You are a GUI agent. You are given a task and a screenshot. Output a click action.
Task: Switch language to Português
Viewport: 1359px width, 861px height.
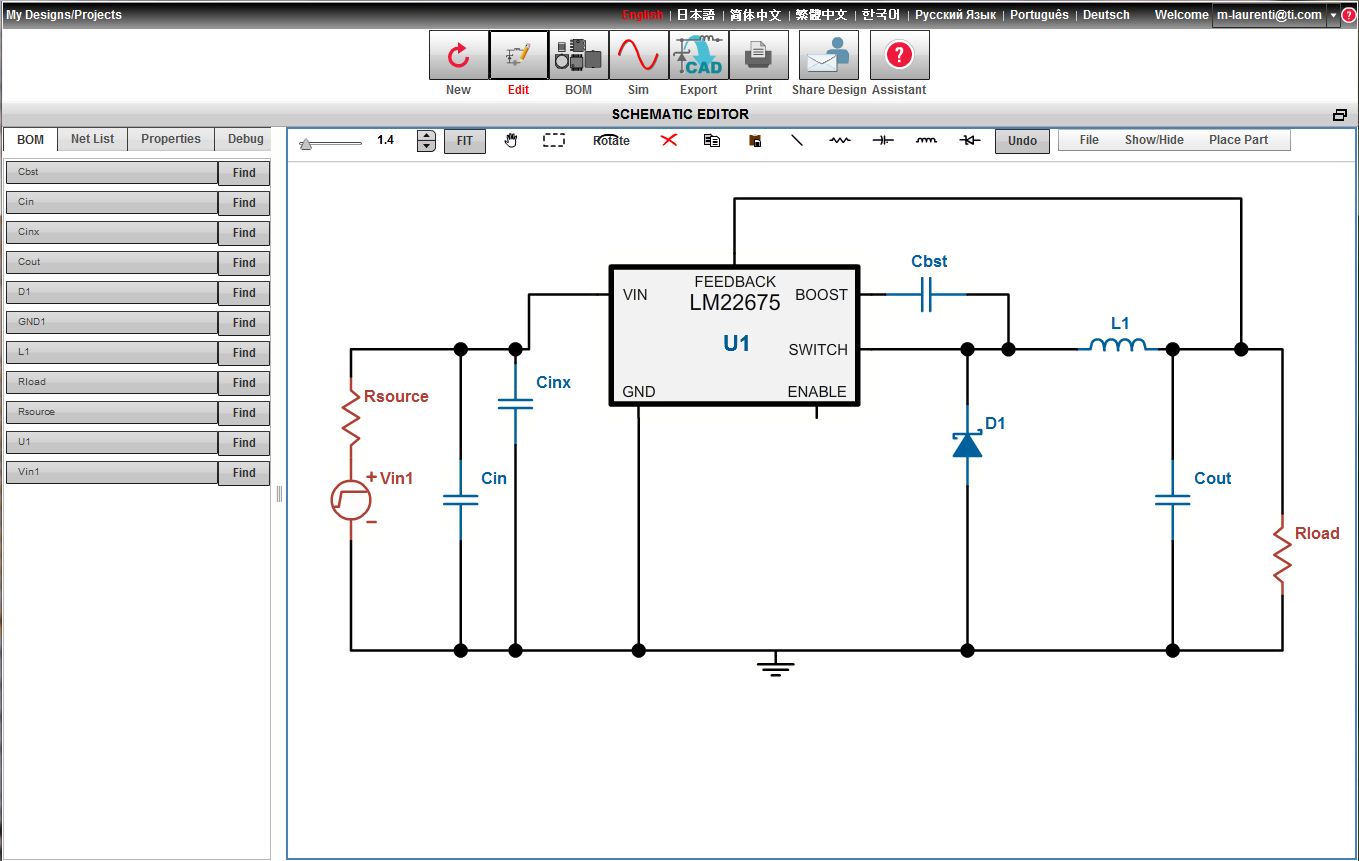(1039, 15)
